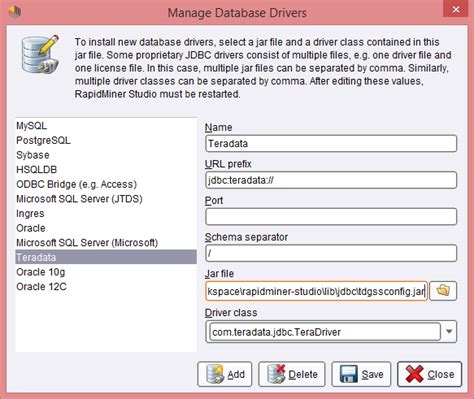Click the Schema separator input field
474x399 pixels.
pos(331,253)
